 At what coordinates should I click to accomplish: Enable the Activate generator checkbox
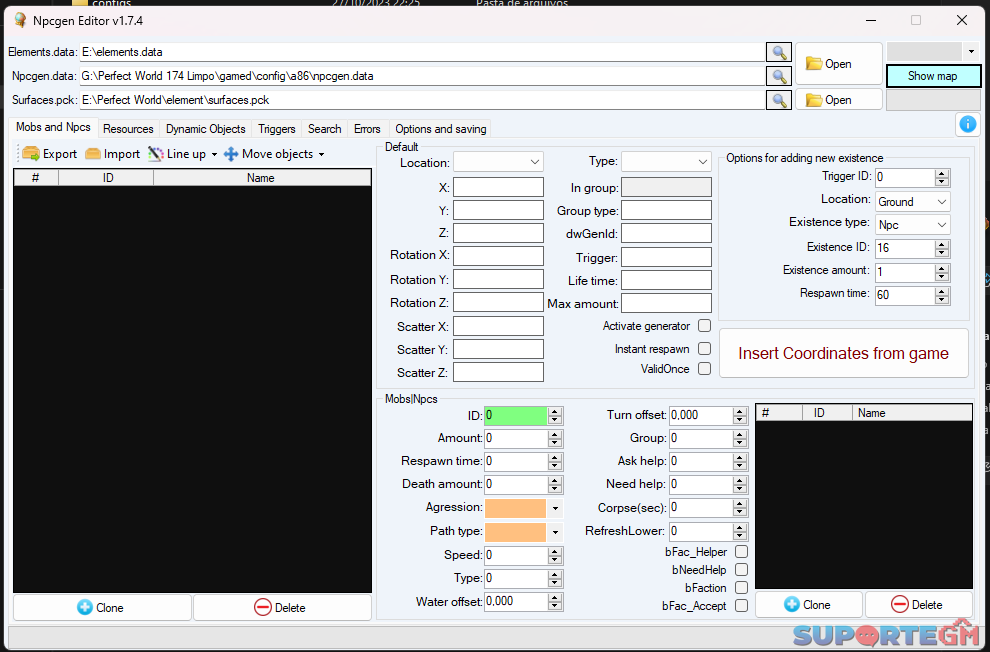(x=705, y=326)
